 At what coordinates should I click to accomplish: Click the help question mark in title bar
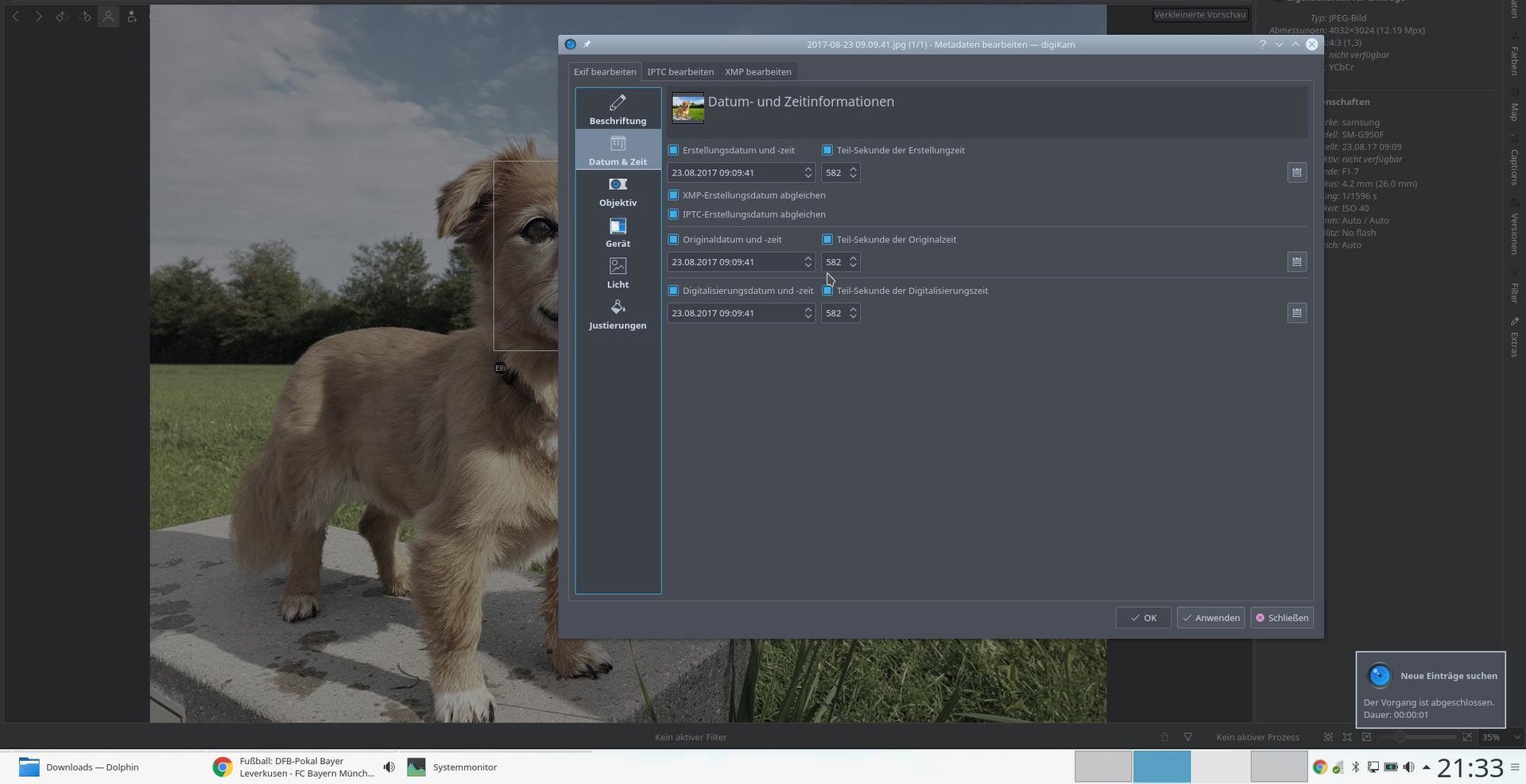1262,44
